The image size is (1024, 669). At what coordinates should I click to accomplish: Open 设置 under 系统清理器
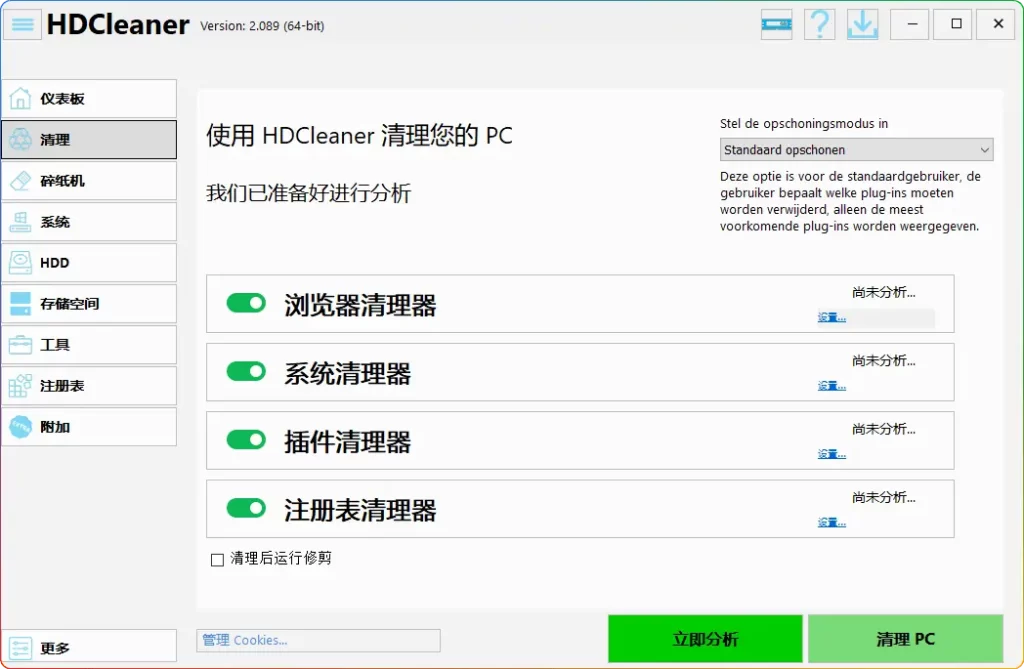pyautogui.click(x=830, y=384)
